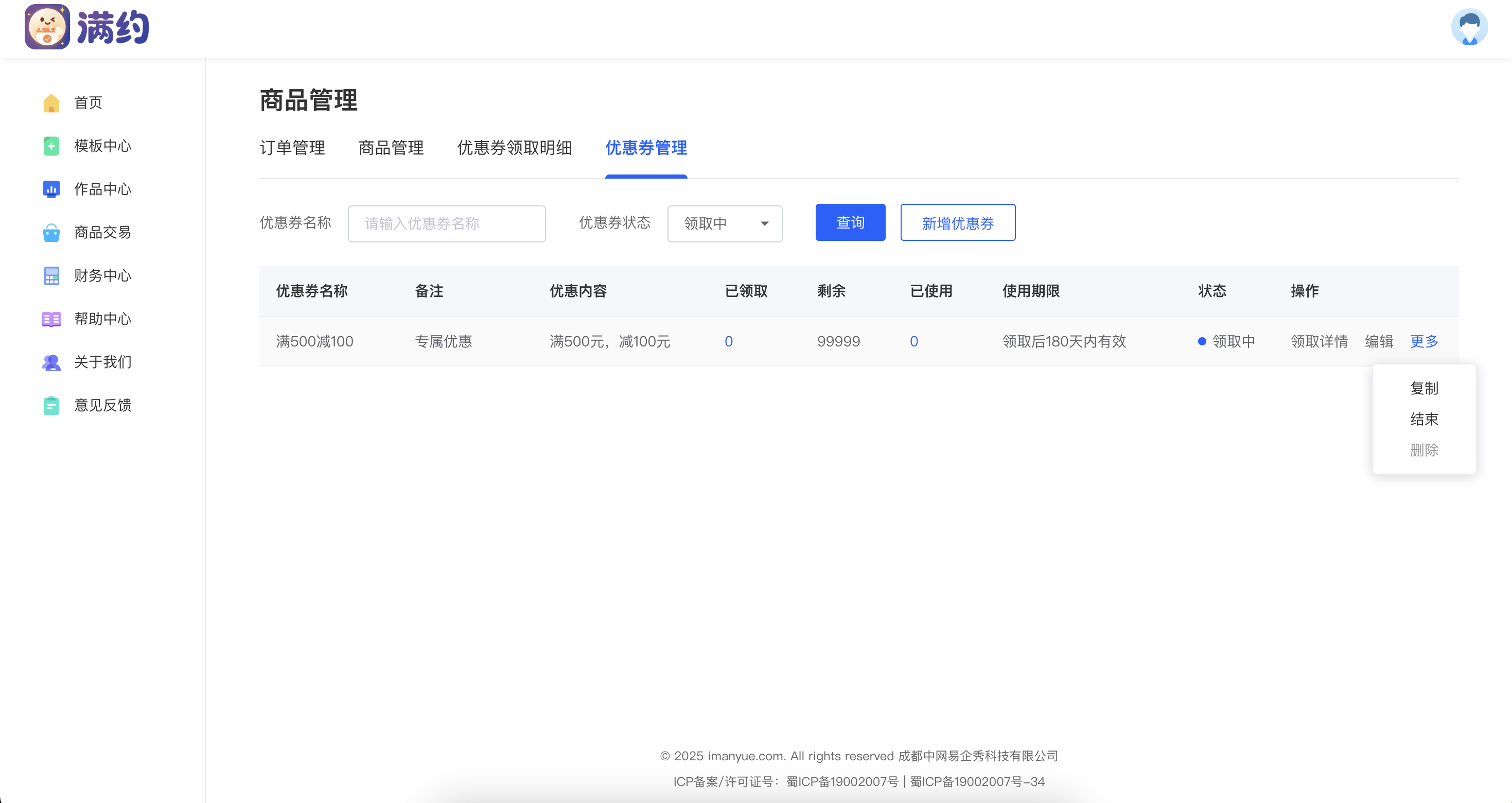Click the book icon for 帮助中心
1512x803 pixels.
click(x=51, y=319)
